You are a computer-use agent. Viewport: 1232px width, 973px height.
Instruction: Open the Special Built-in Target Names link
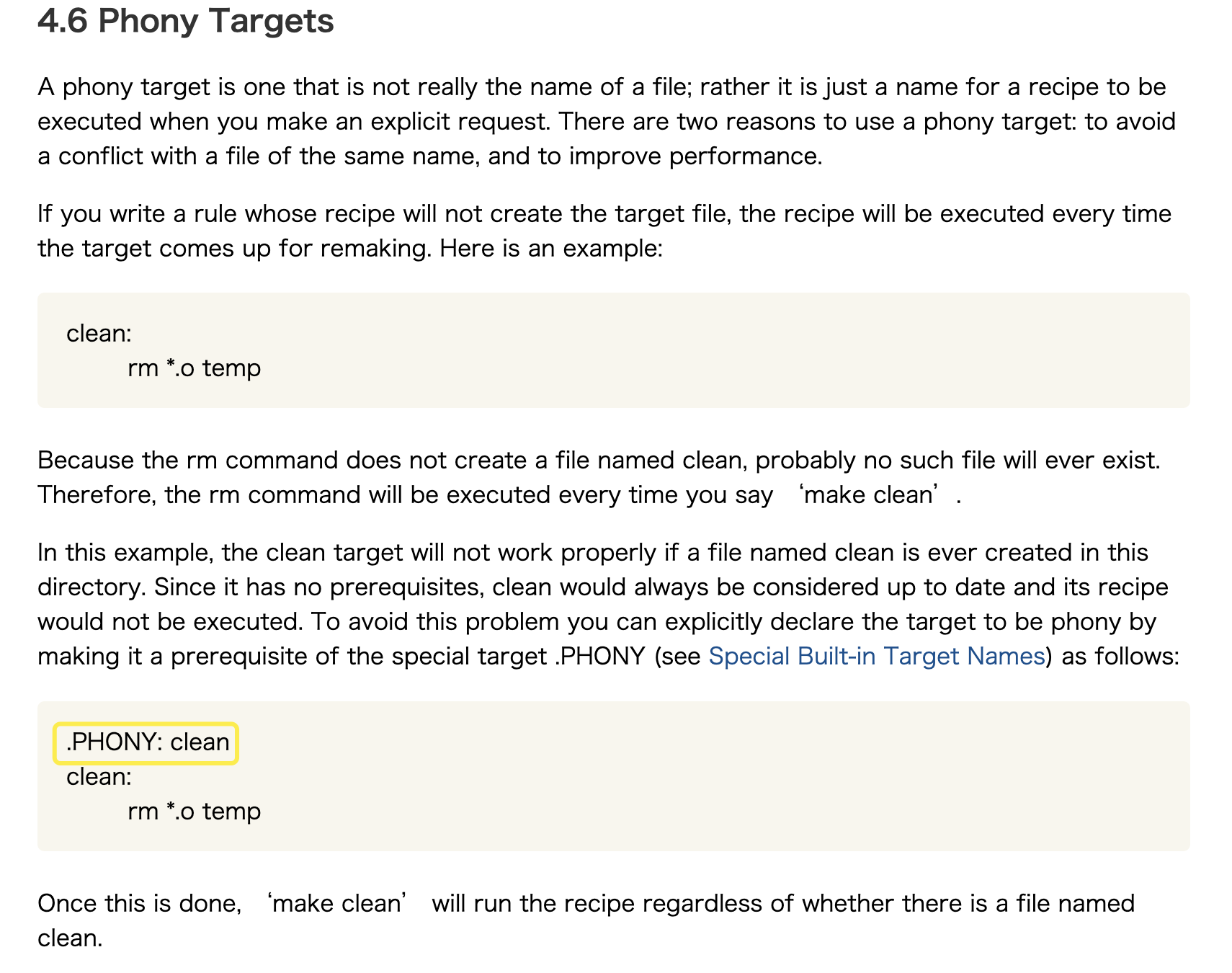coord(876,656)
